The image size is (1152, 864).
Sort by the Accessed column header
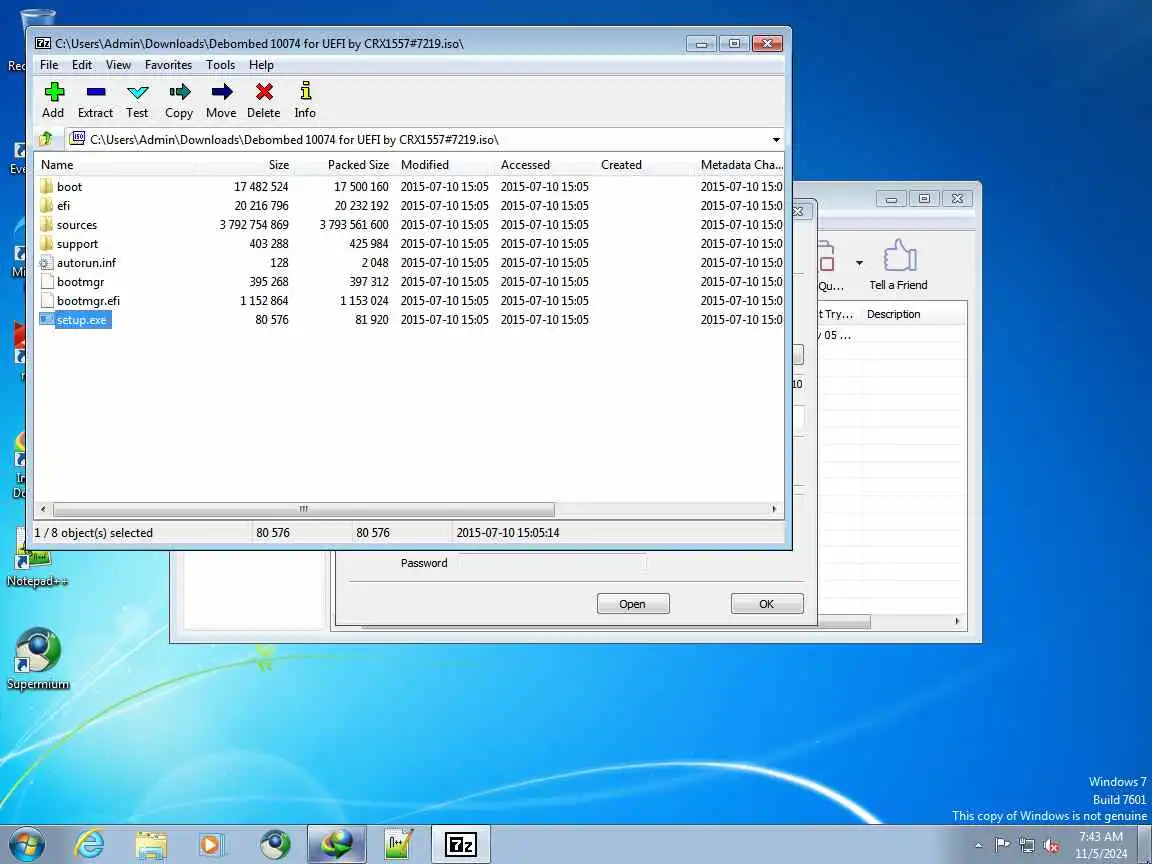545,165
